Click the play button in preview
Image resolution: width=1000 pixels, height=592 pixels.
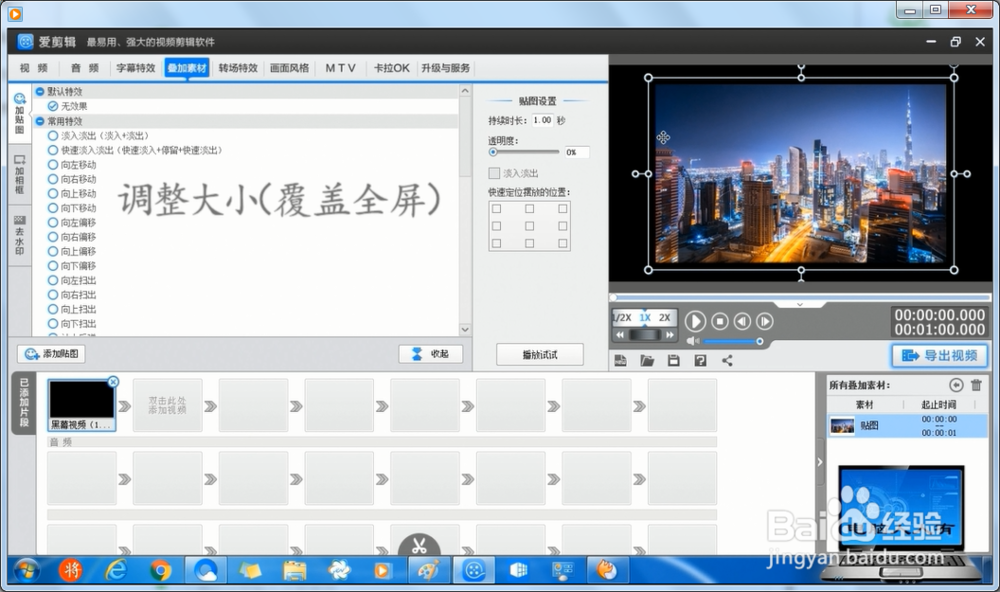695,322
